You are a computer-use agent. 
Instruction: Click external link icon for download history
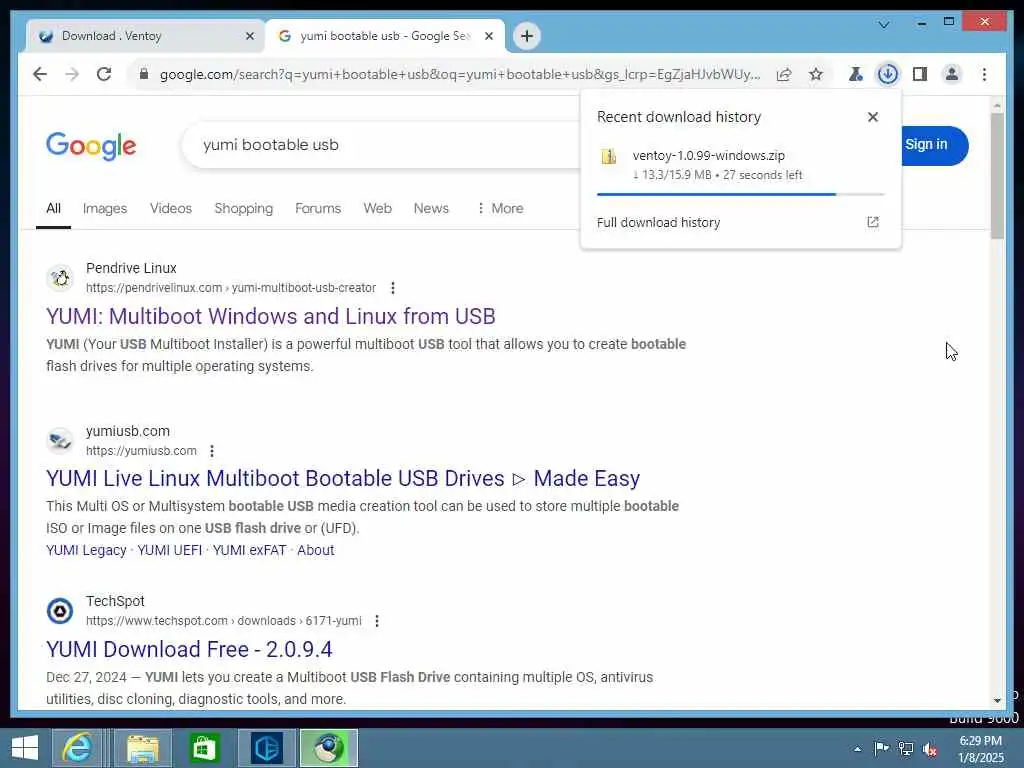[x=872, y=222]
